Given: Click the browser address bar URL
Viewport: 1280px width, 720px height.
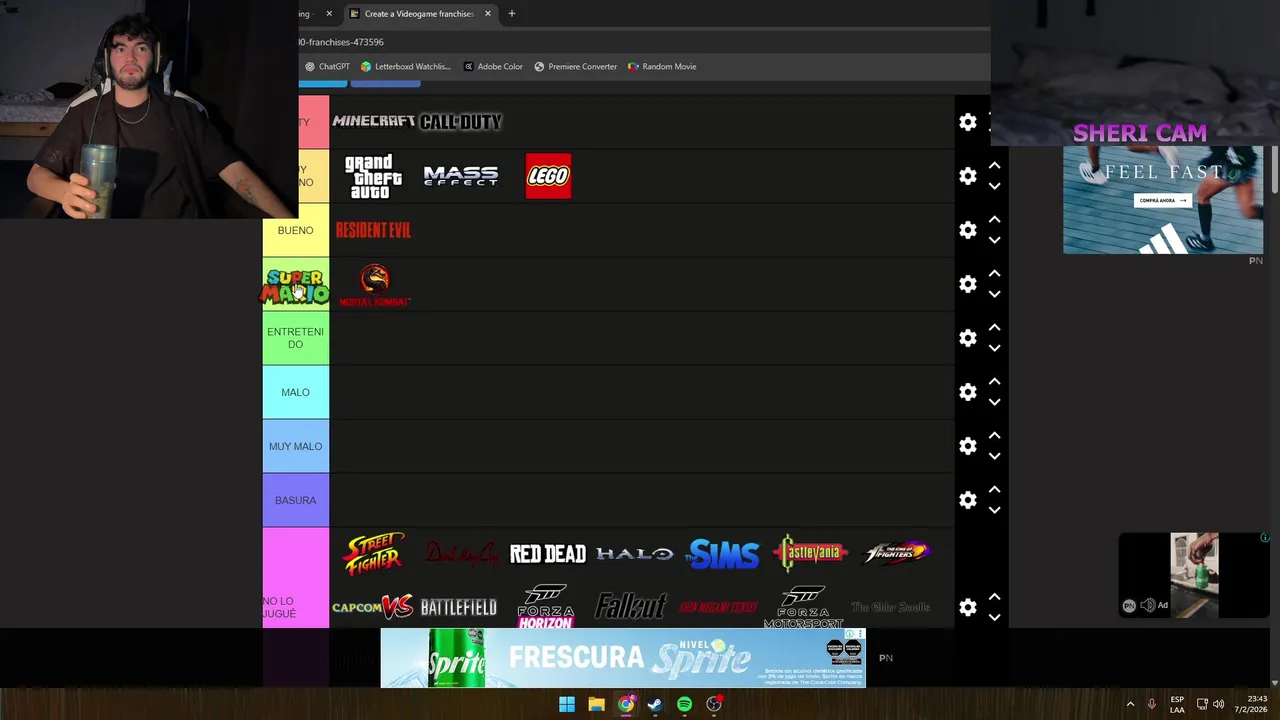Looking at the screenshot, I should point(341,42).
